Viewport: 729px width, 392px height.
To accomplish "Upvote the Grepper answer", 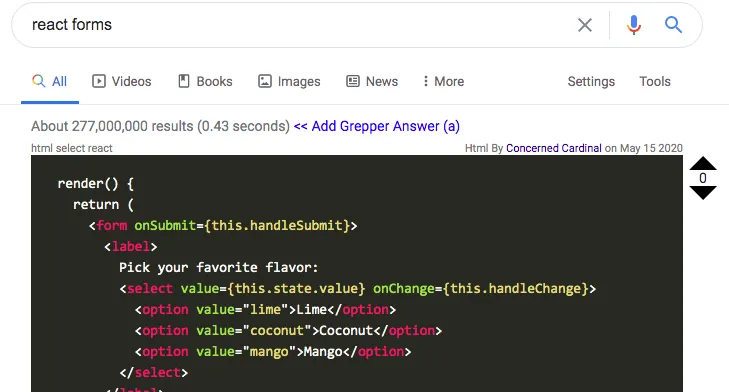I will [x=702, y=163].
